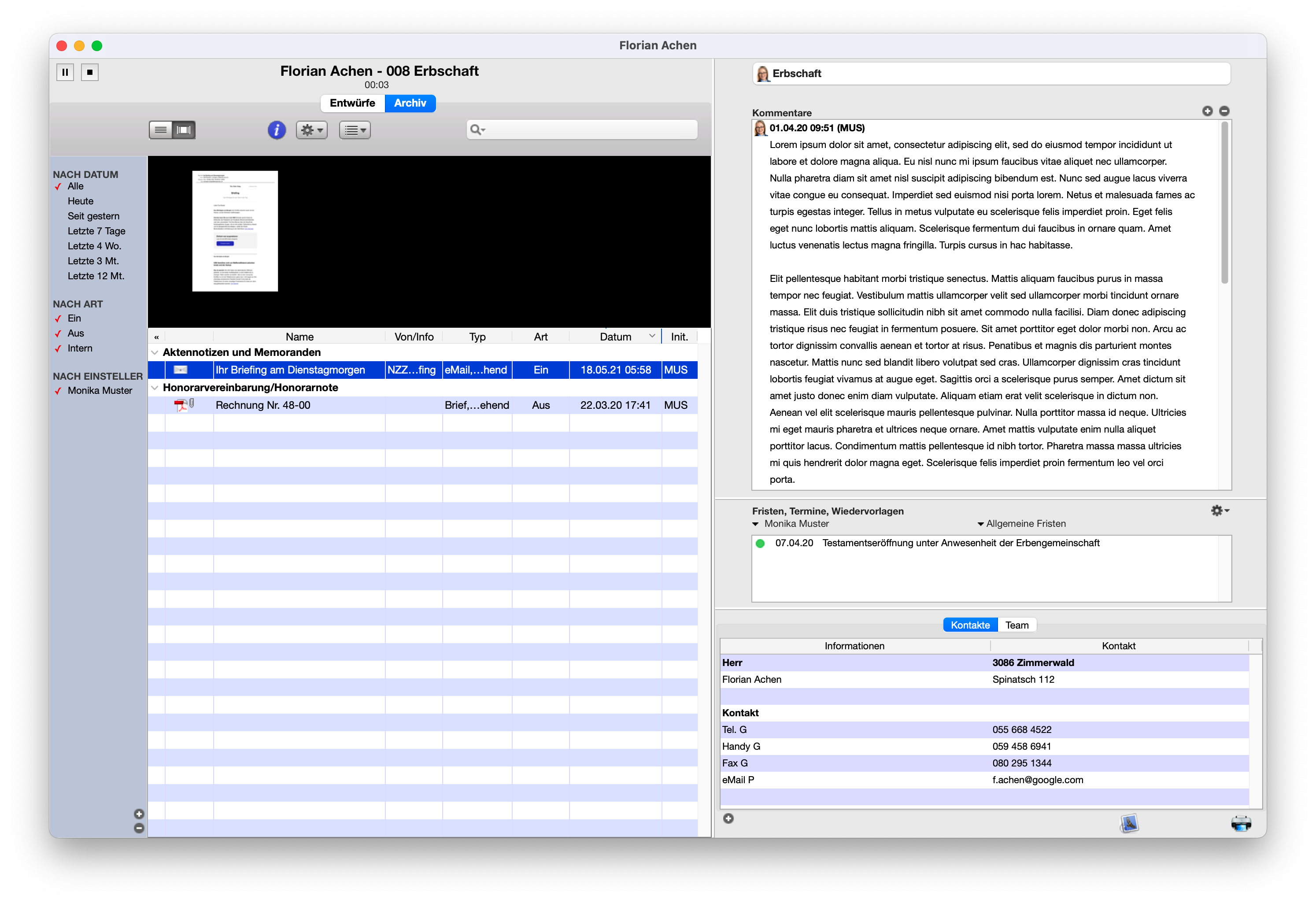Switch to preview view layout
This screenshot has height=903, width=1316.
pos(184,130)
